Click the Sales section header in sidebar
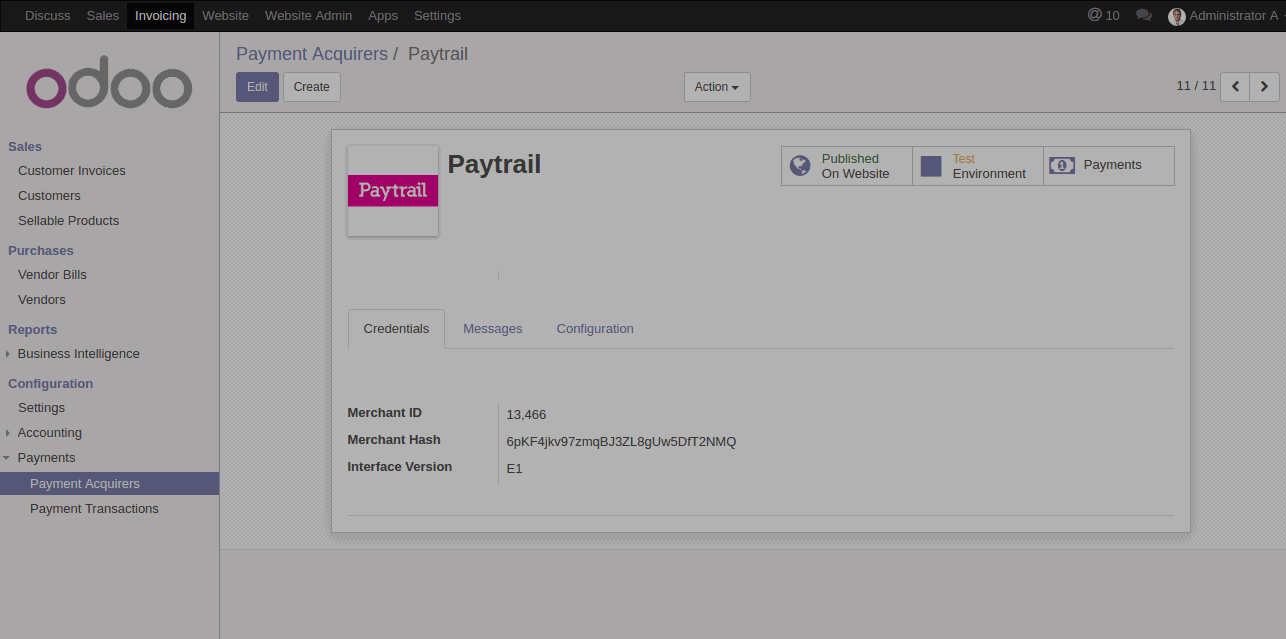 pyautogui.click(x=25, y=147)
